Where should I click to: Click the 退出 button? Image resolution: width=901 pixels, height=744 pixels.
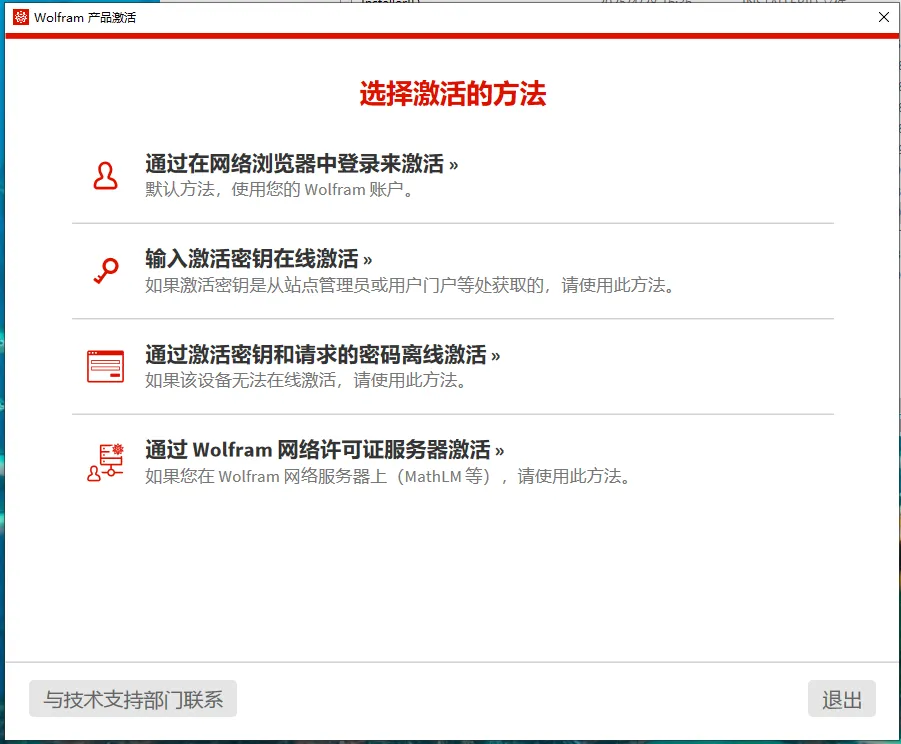coord(841,699)
